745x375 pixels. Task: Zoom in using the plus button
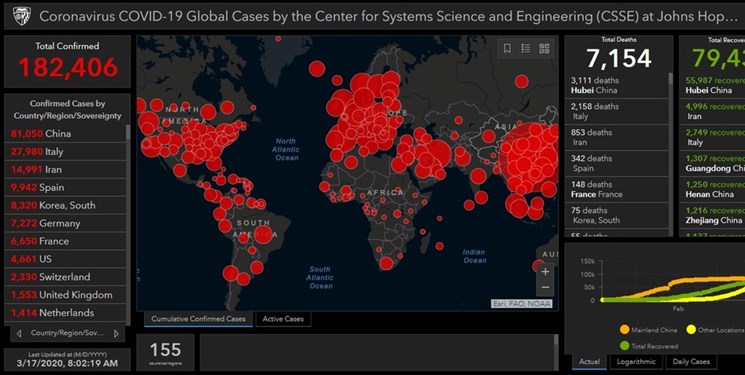pyautogui.click(x=545, y=271)
